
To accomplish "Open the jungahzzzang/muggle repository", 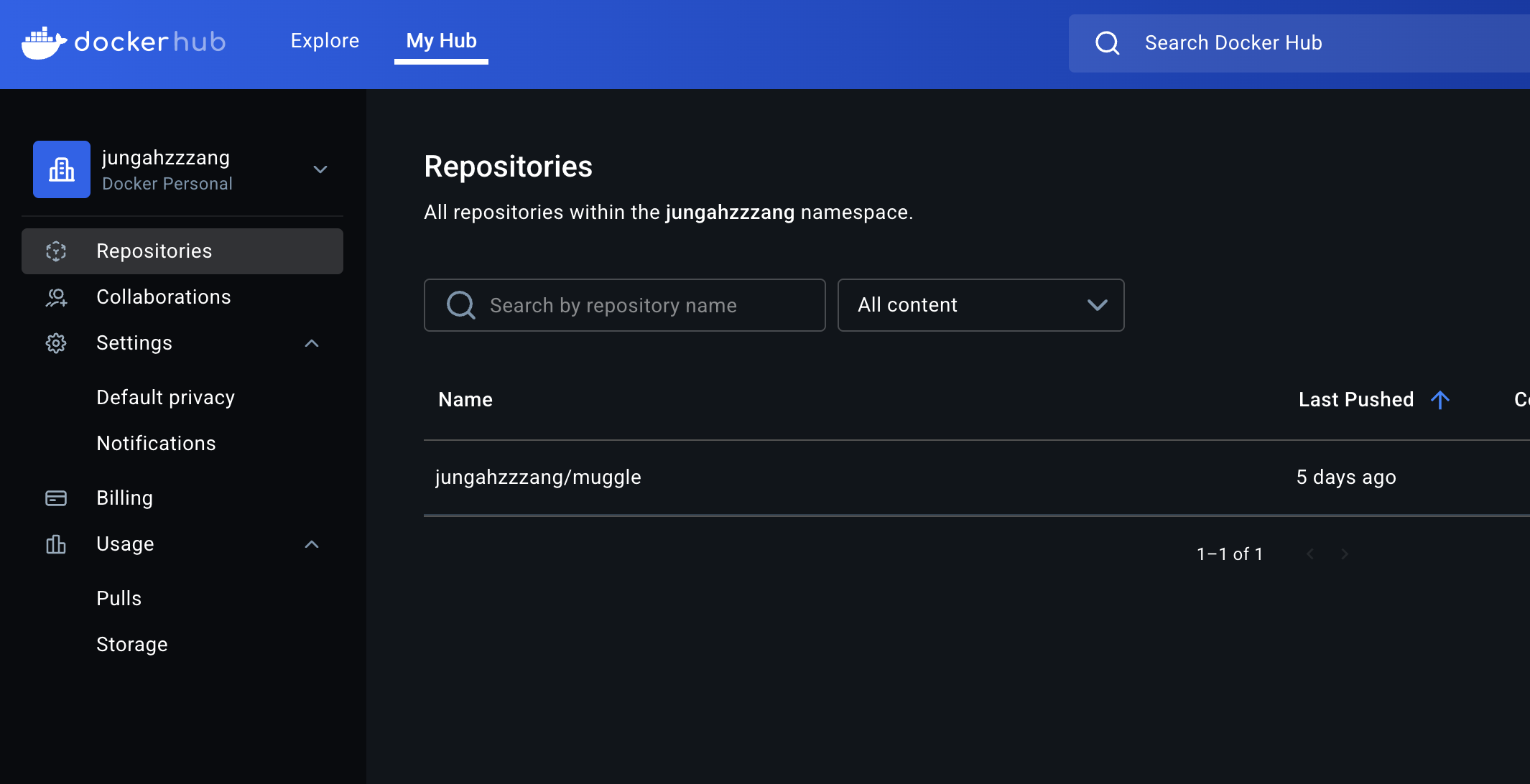I will 538,477.
